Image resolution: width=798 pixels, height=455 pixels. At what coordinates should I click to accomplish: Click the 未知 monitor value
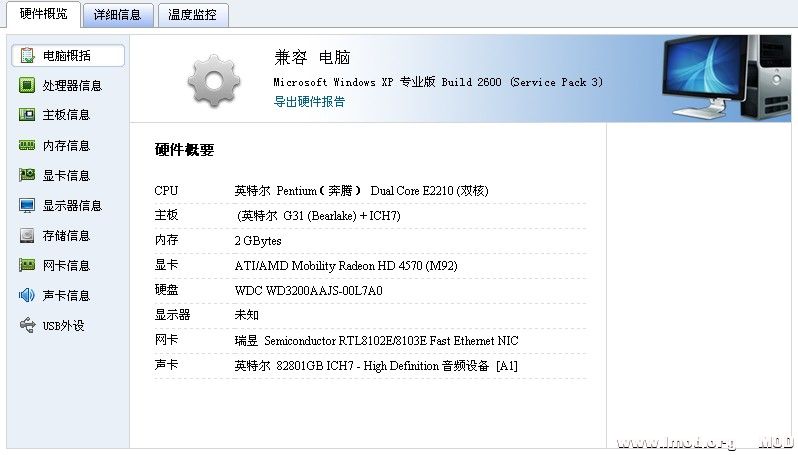tap(246, 315)
